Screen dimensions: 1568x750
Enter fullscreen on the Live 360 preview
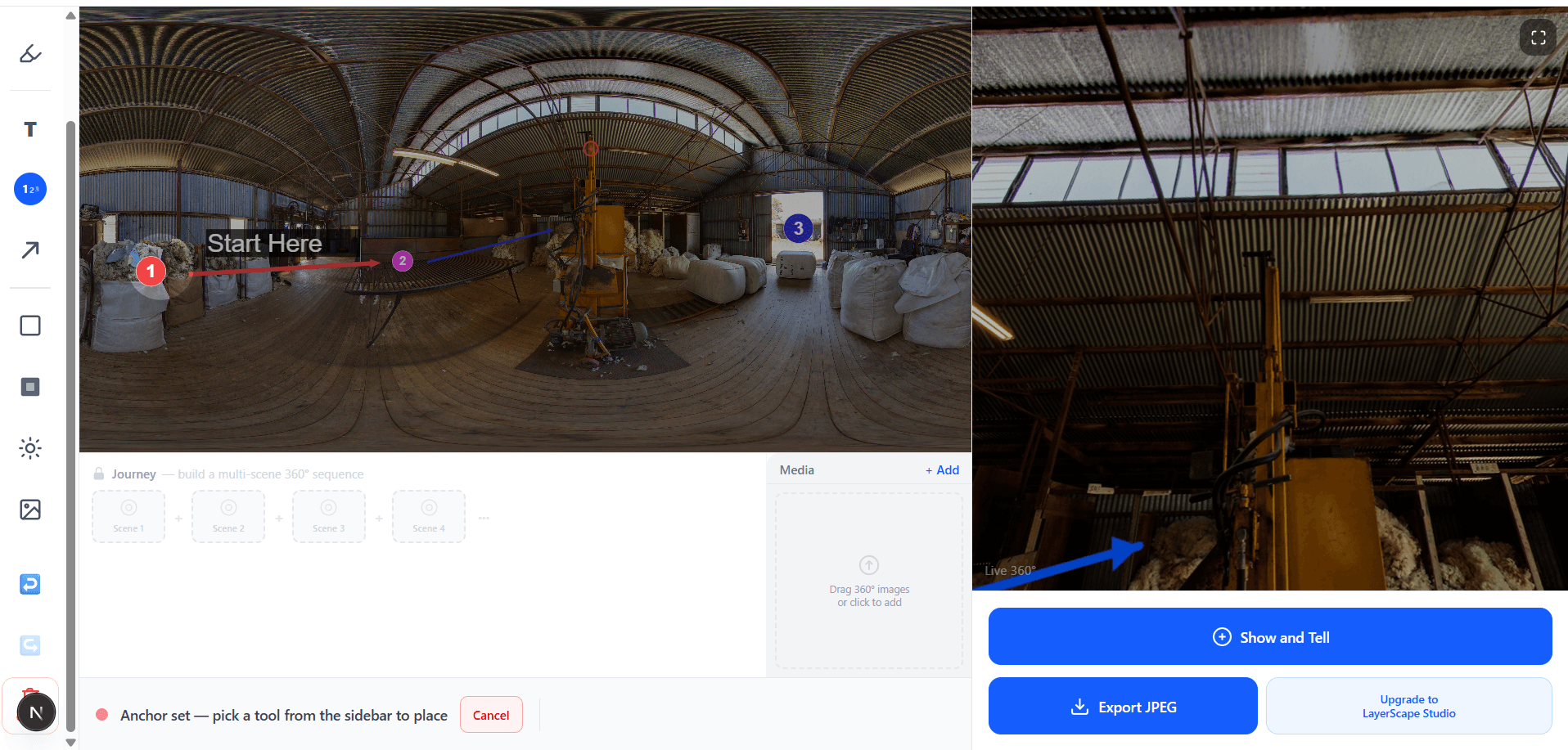click(1537, 37)
